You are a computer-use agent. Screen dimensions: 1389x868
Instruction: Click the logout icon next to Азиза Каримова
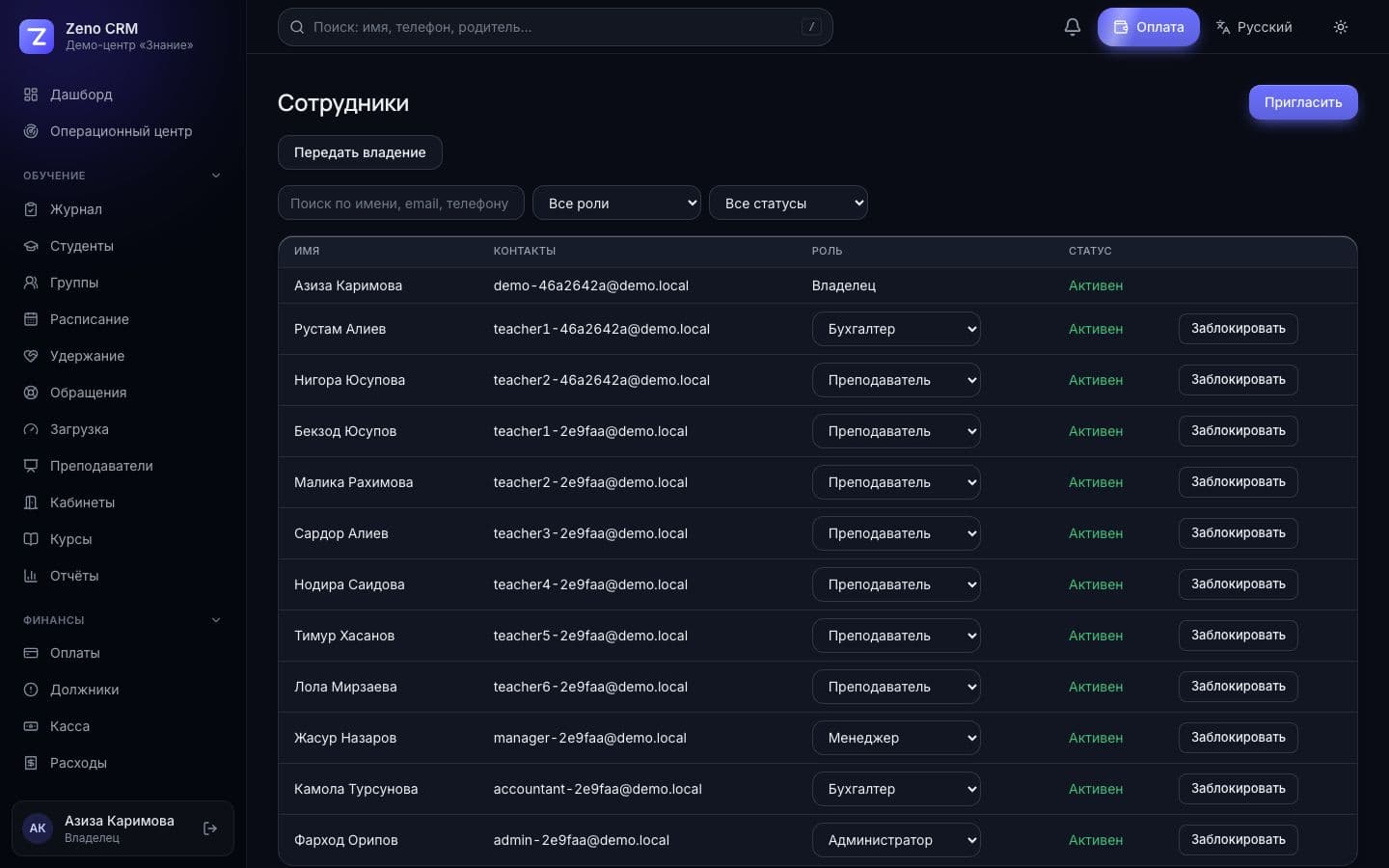point(209,828)
